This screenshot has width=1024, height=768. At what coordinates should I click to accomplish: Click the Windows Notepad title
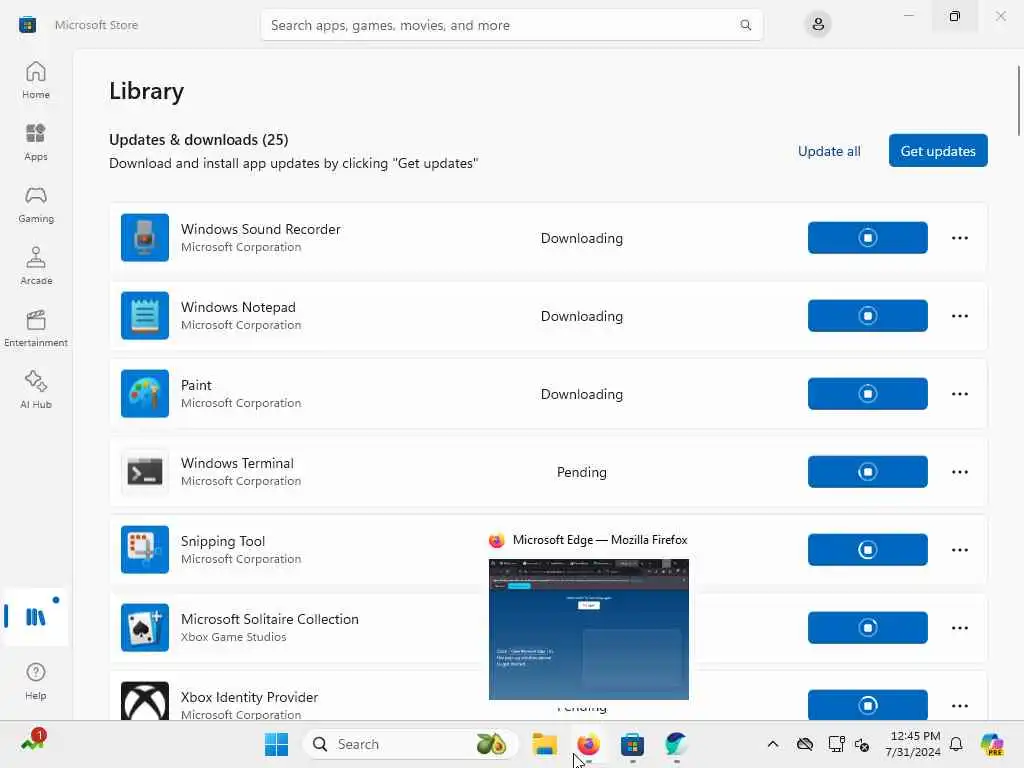(x=238, y=307)
